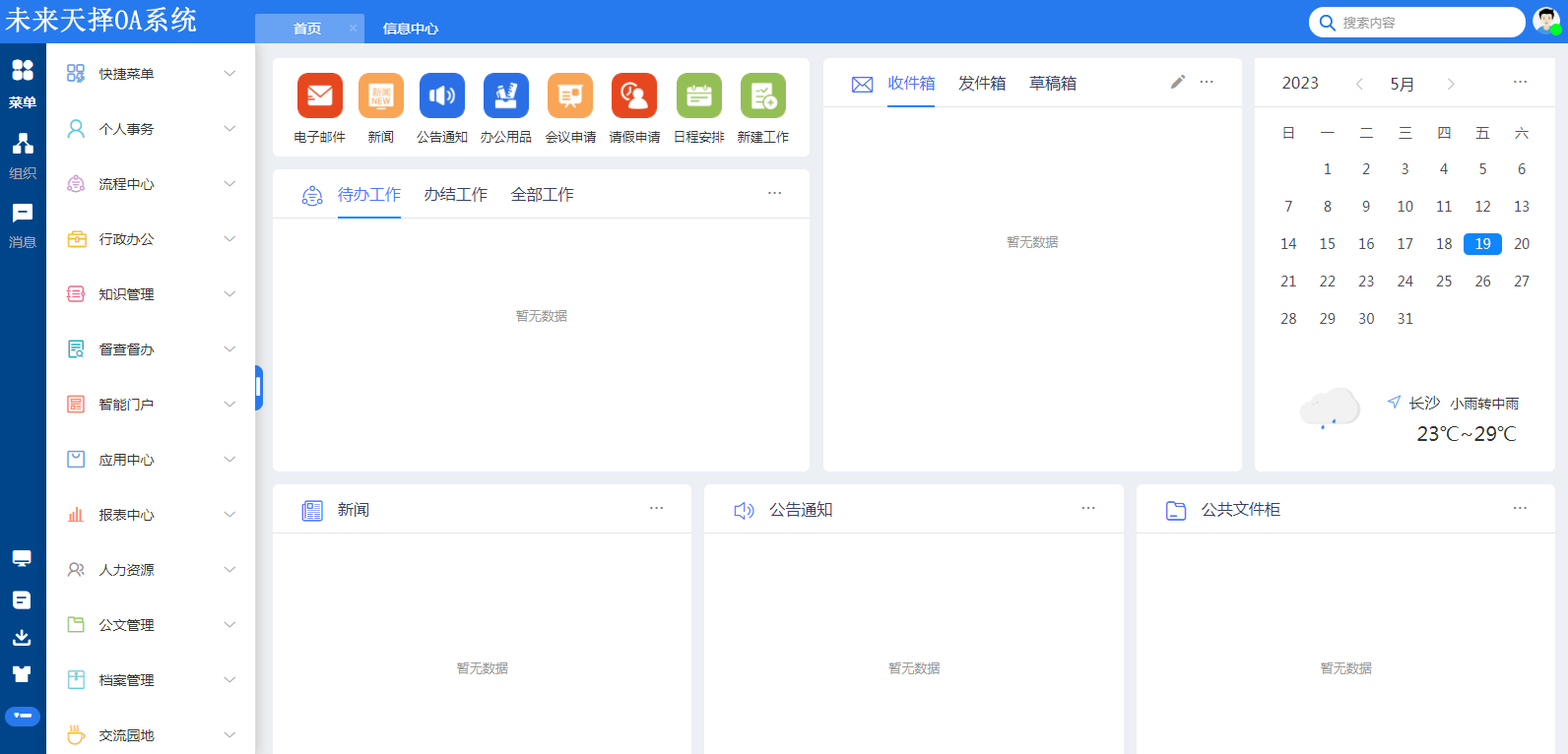Select May 25 on the calendar
The width and height of the screenshot is (1568, 754).
point(1443,282)
